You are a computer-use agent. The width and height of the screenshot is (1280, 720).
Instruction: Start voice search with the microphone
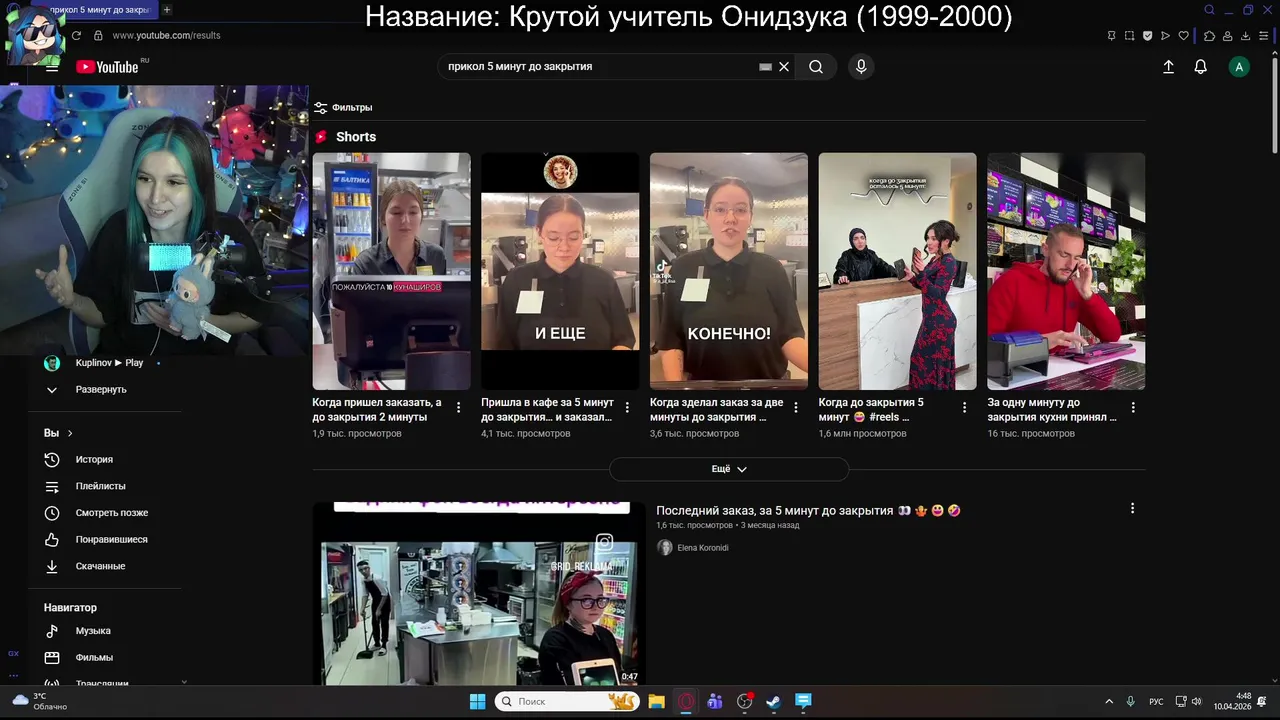point(861,67)
